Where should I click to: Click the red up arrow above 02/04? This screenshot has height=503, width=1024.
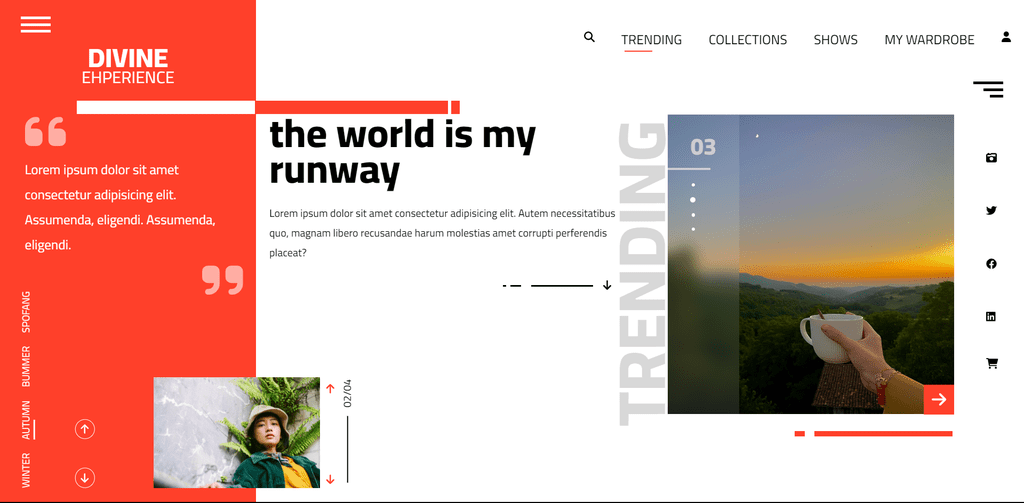(x=330, y=388)
